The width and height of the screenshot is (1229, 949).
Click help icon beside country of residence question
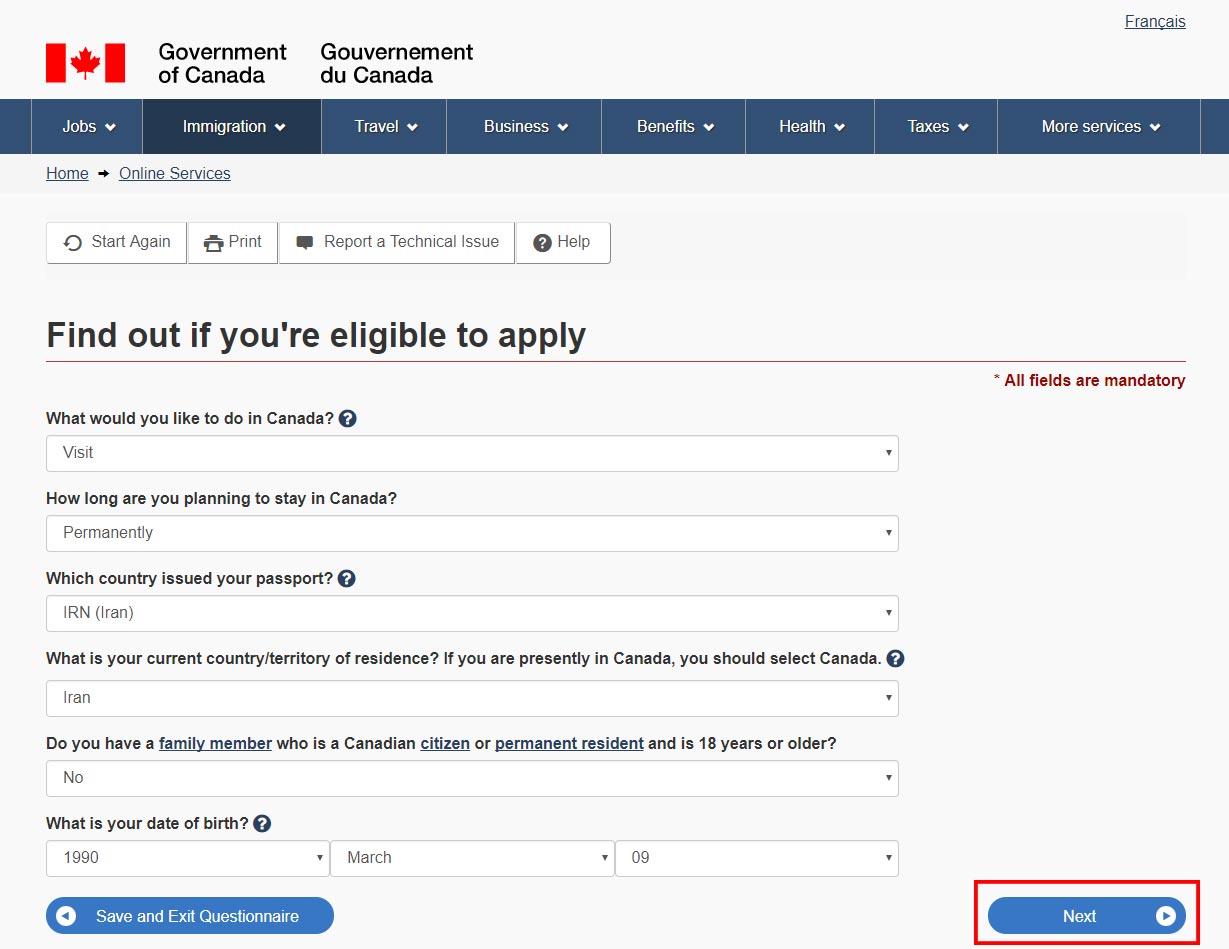(x=896, y=659)
